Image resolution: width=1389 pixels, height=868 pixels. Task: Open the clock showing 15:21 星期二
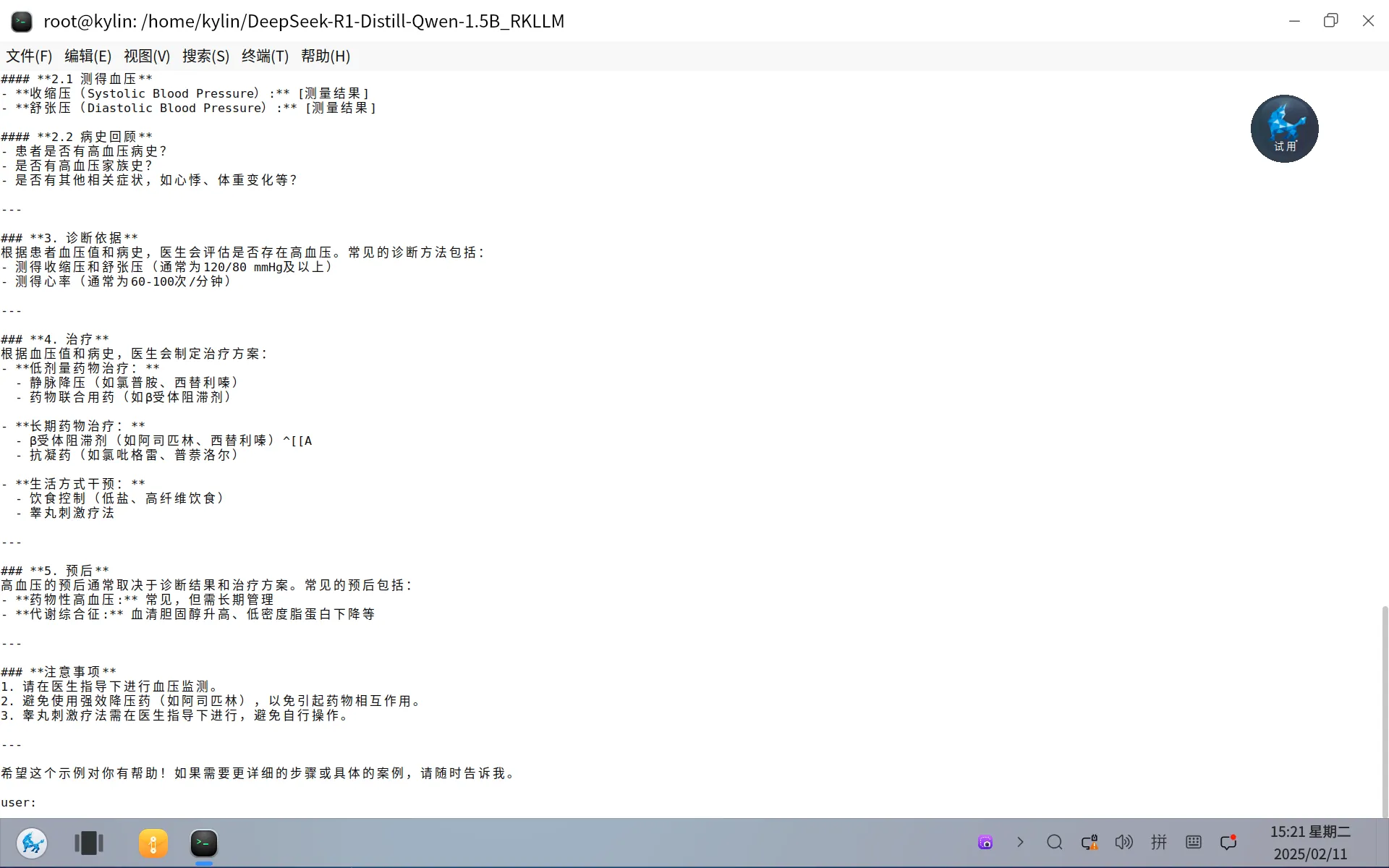pos(1310,843)
